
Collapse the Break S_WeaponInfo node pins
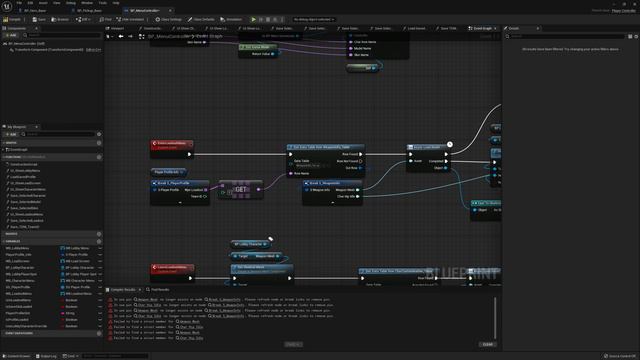pyautogui.click(x=332, y=202)
